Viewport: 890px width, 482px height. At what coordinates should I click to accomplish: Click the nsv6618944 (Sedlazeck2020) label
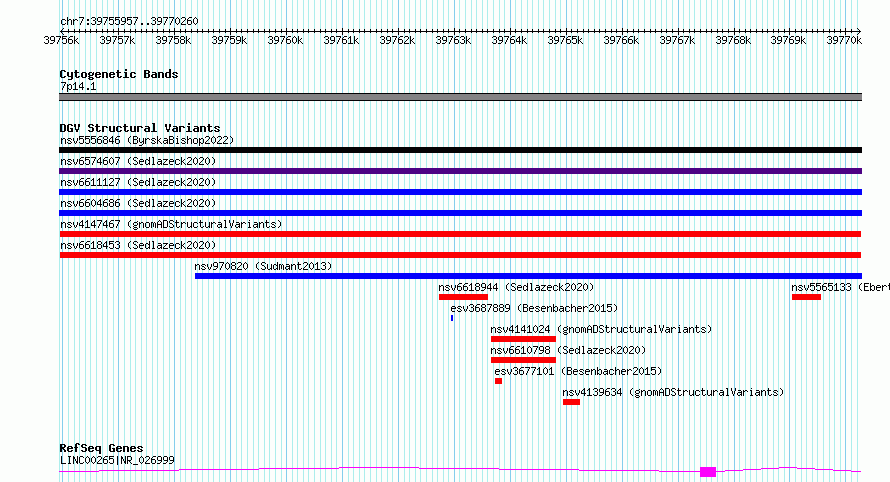pos(517,287)
